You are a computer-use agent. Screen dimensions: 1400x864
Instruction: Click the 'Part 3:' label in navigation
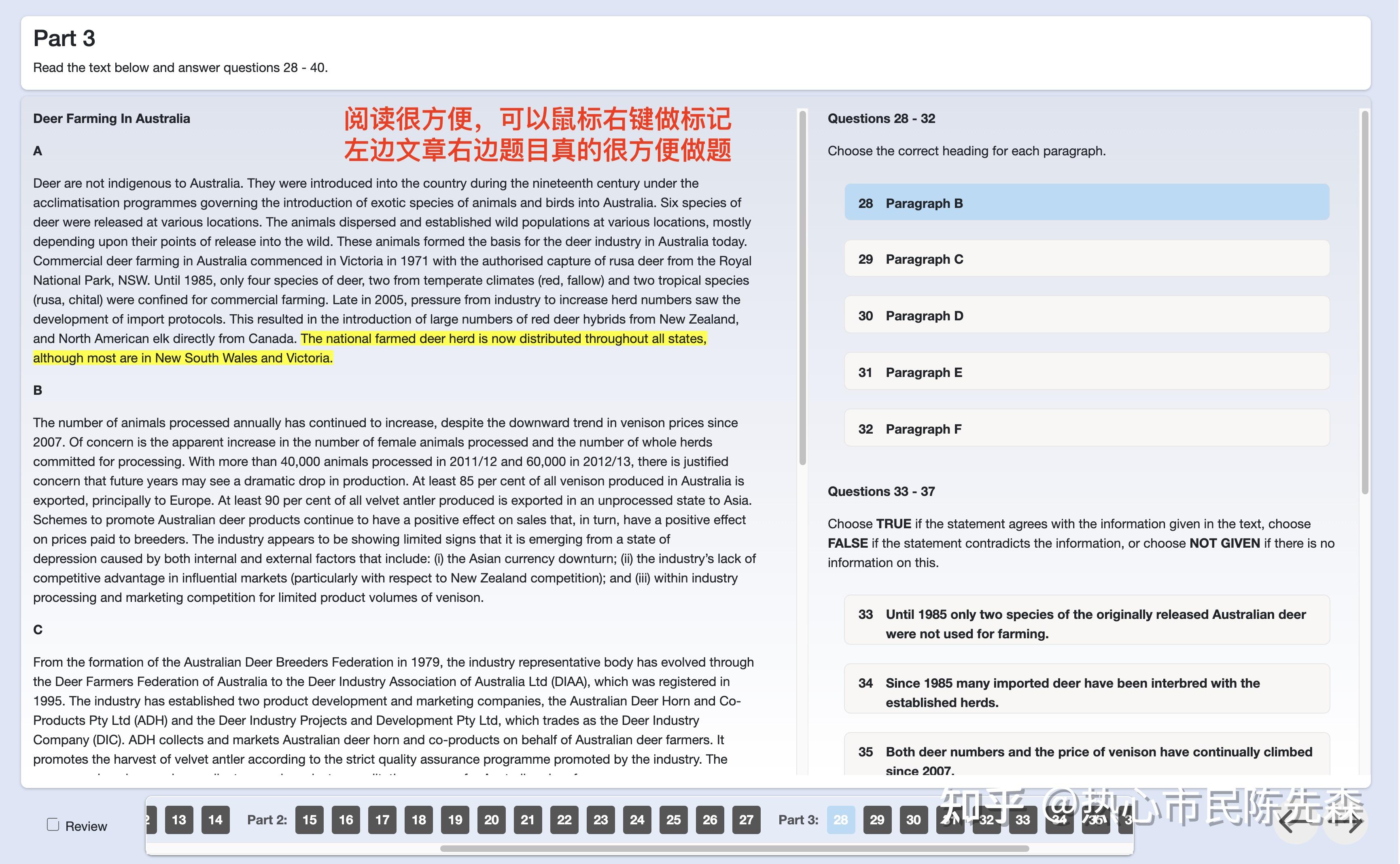tap(798, 820)
